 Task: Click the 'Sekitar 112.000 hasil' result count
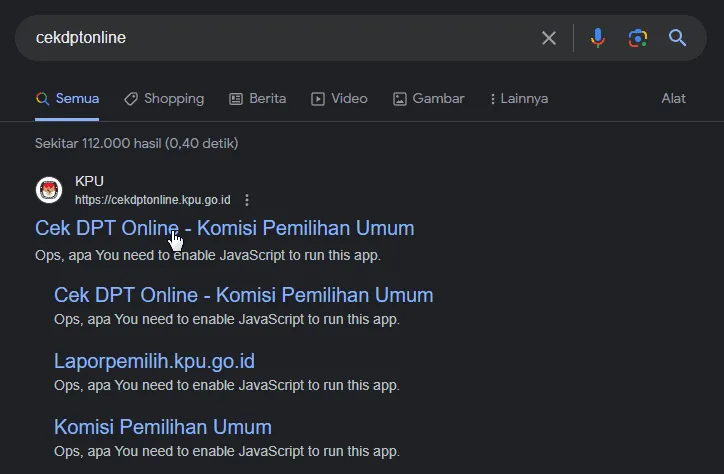point(137,144)
